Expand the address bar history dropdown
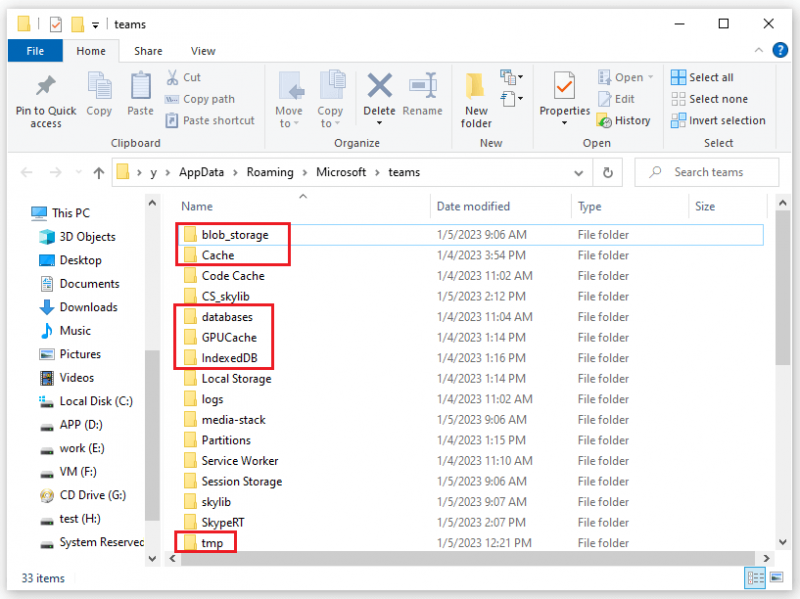800x599 pixels. coord(578,173)
